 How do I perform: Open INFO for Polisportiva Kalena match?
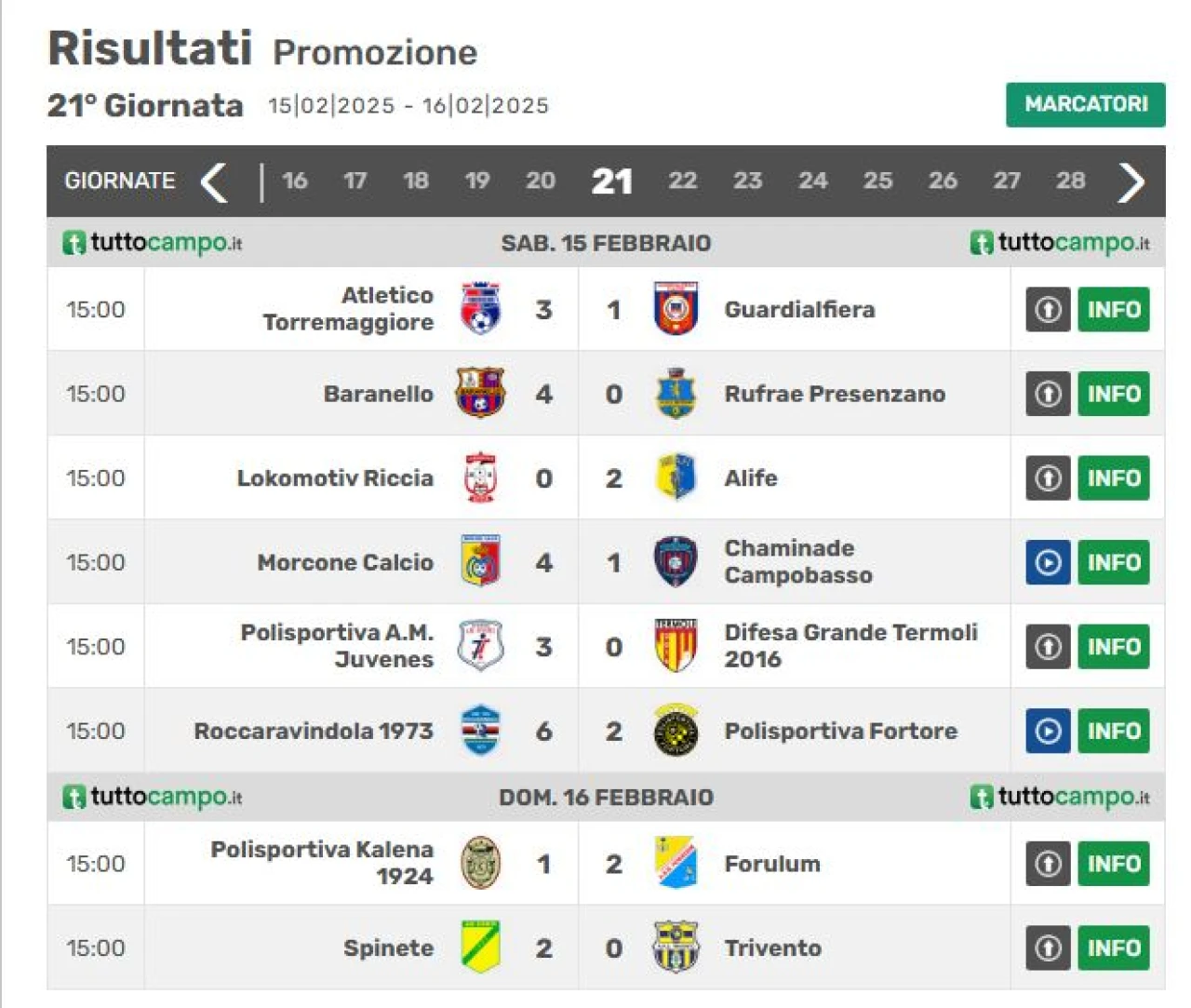tap(1114, 863)
